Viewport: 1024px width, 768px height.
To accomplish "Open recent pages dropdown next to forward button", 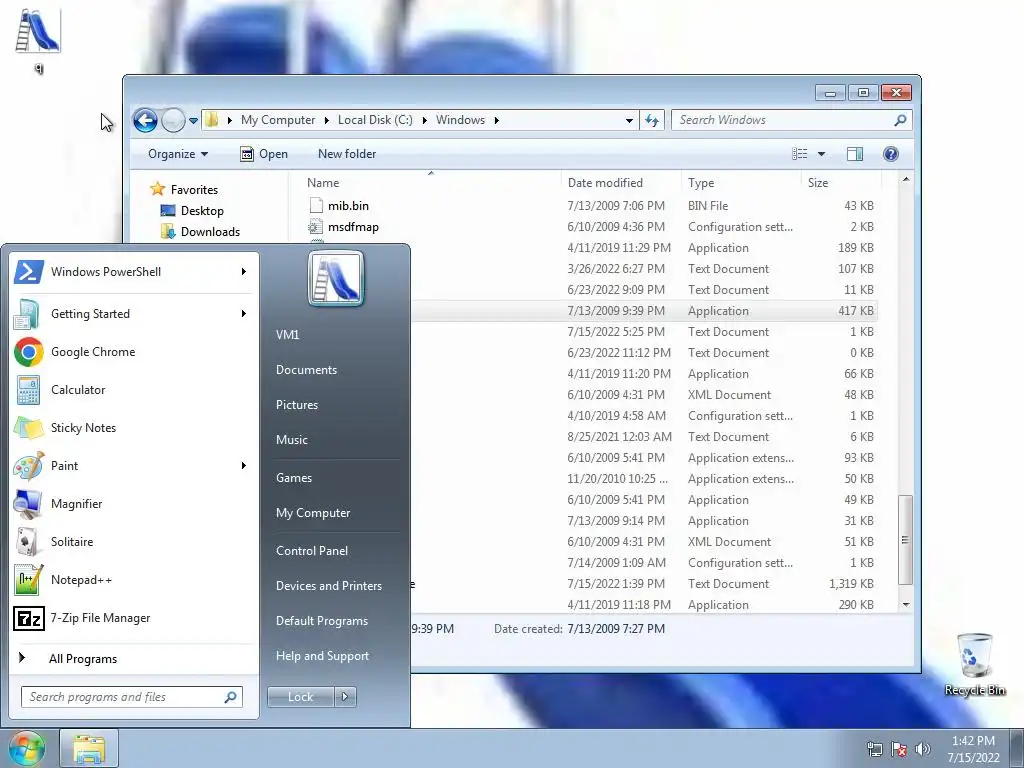I will coord(193,121).
